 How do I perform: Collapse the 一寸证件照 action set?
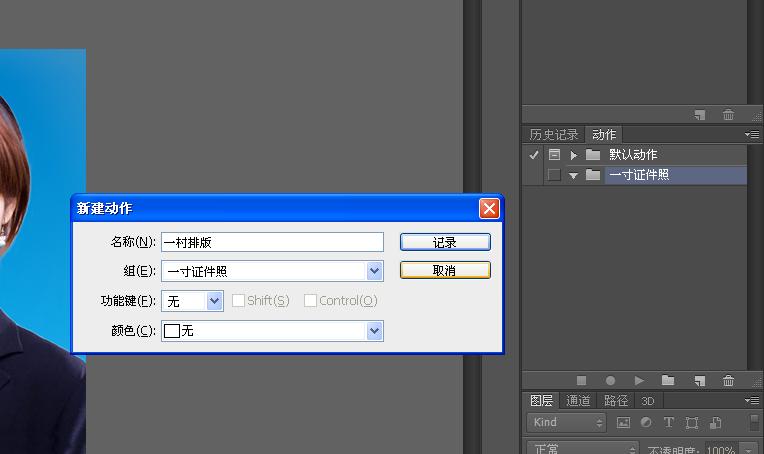pos(573,175)
